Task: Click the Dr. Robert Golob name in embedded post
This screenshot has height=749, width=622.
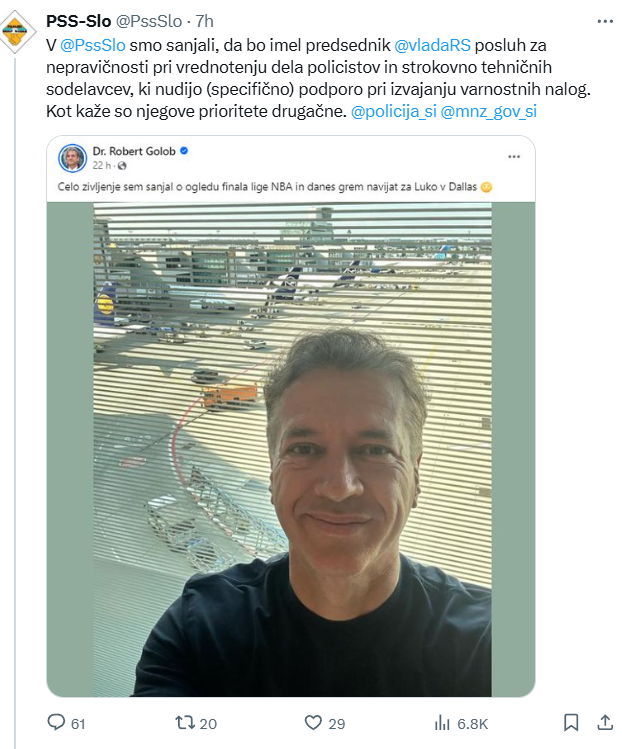Action: 134,151
